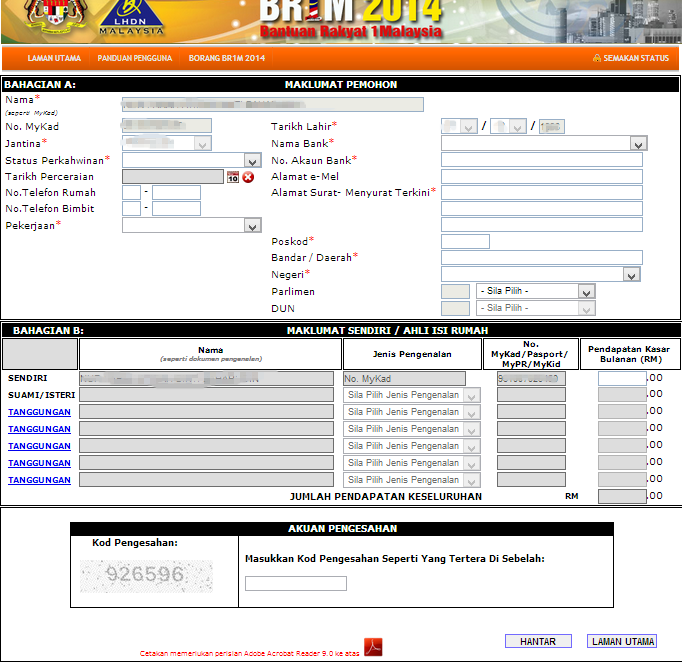The width and height of the screenshot is (682, 664).
Task: Open the first TANGGUNGAN link
Action: pos(39,412)
